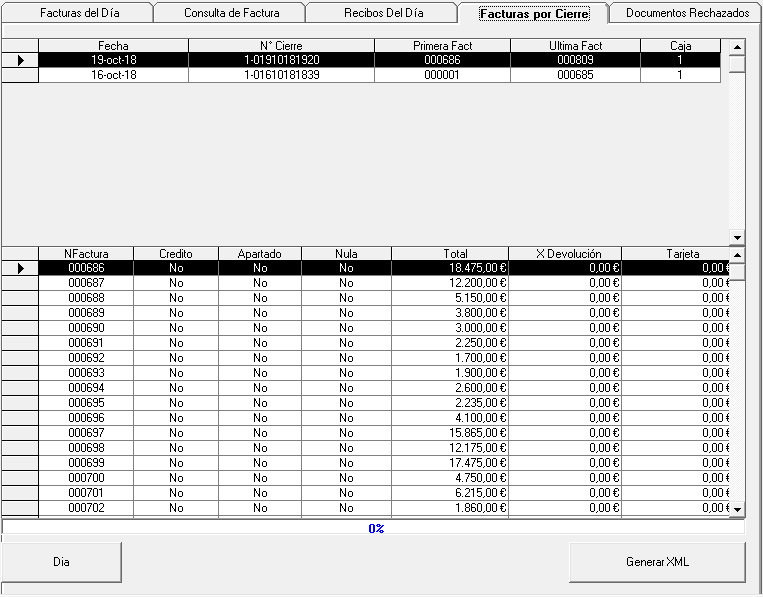
Task: Click the Fecha column header
Action: [113, 46]
